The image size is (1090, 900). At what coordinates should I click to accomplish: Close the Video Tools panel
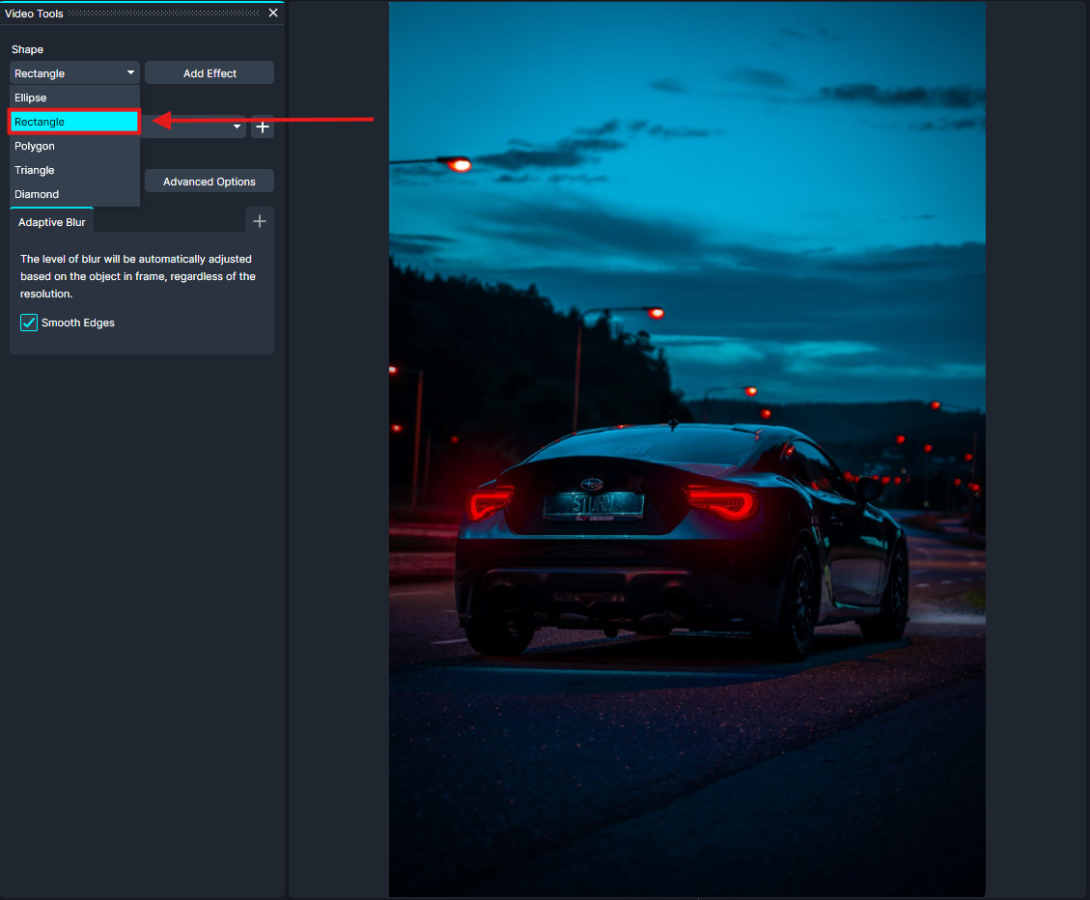coord(273,13)
